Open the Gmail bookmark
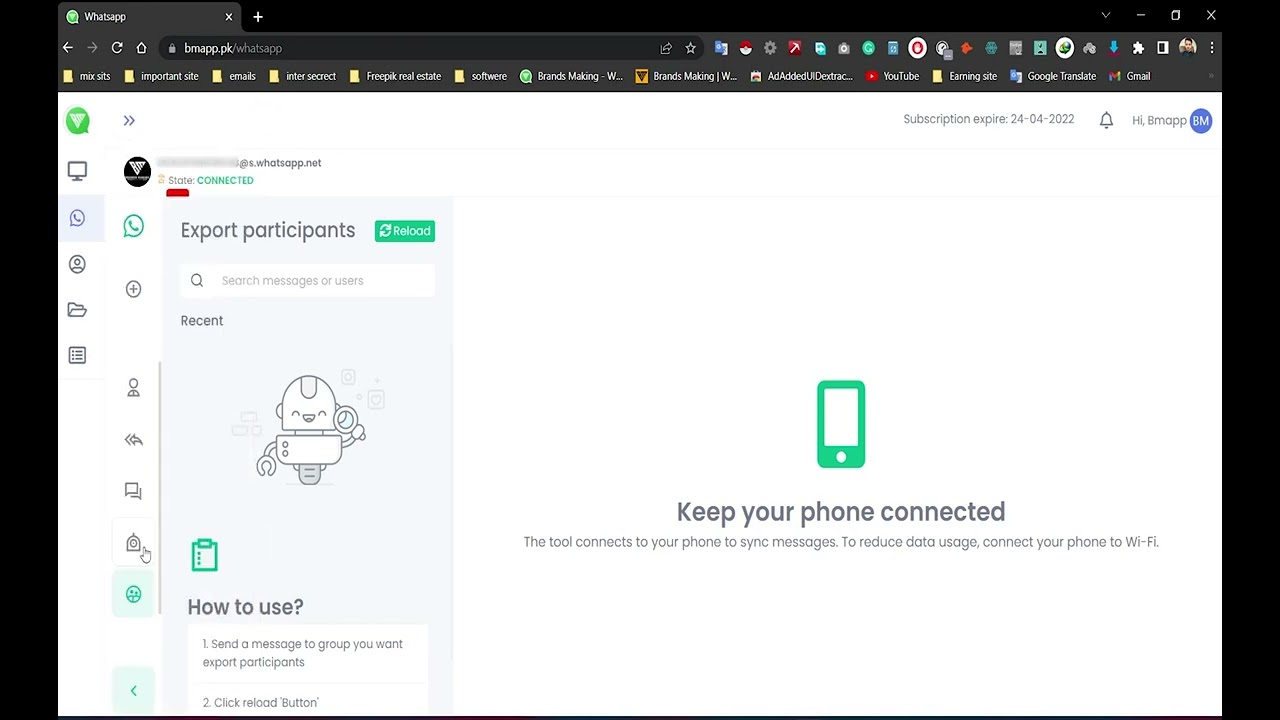The height and width of the screenshot is (720, 1280). point(1129,76)
